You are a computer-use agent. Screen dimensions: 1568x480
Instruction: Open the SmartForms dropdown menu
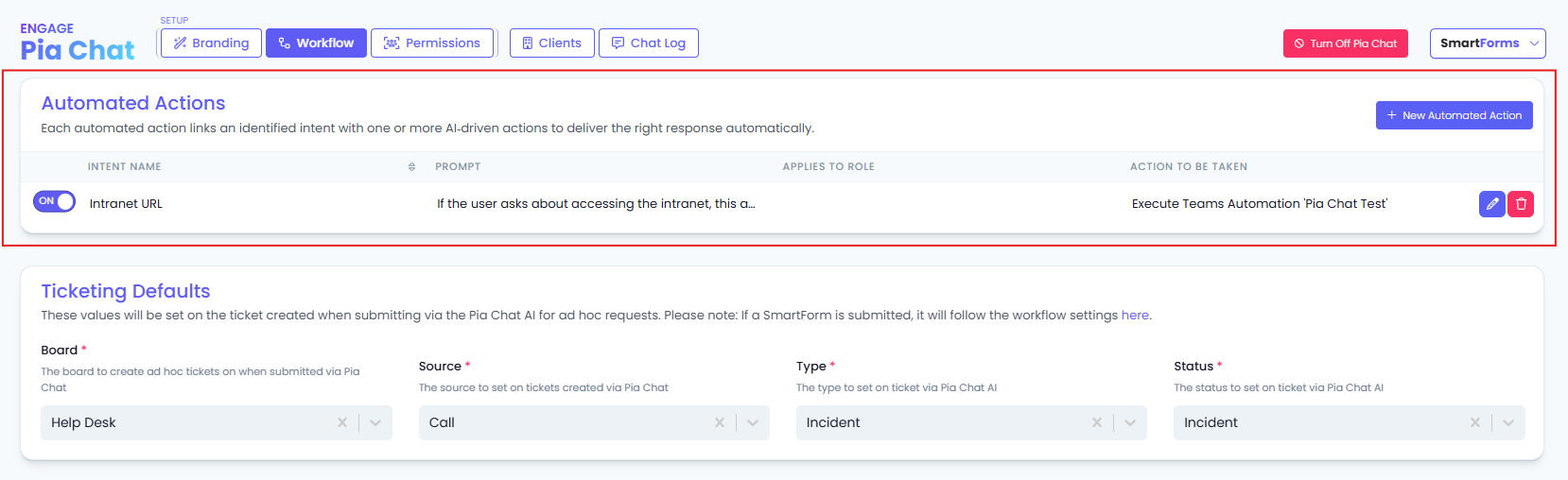[1488, 43]
